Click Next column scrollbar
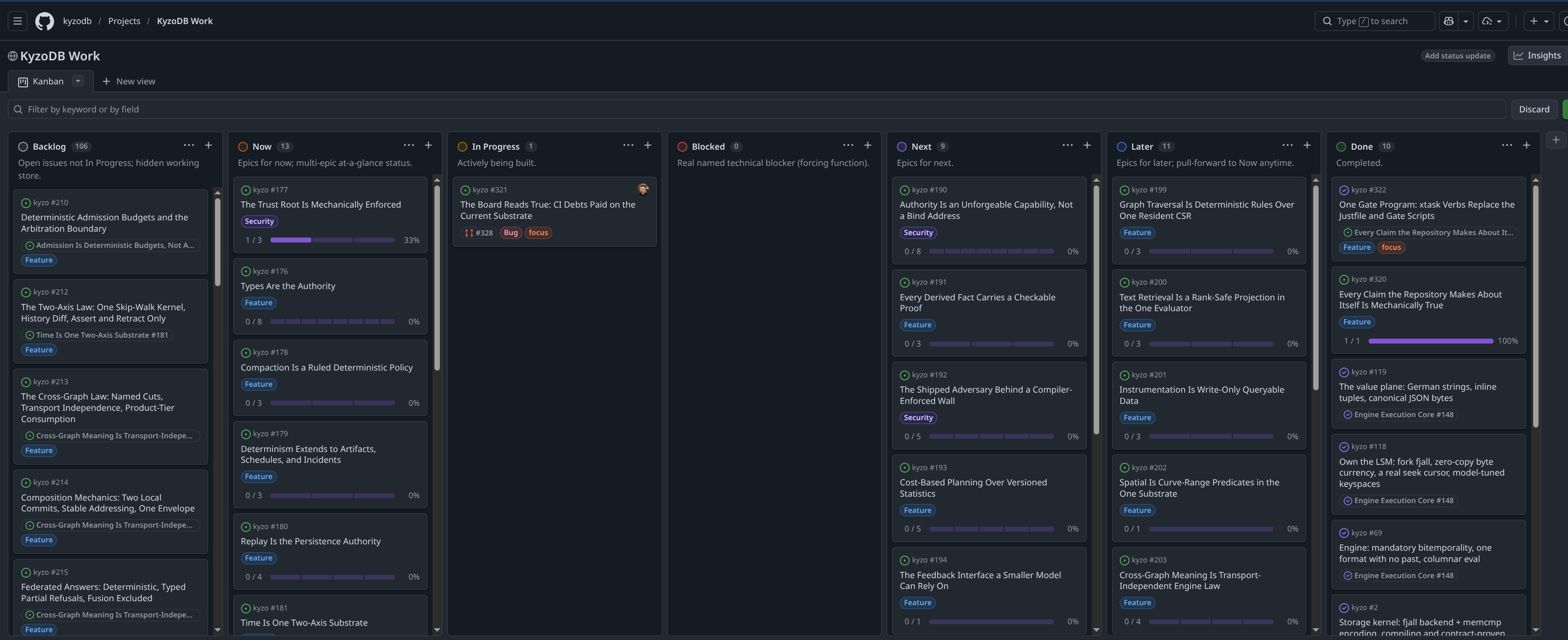This screenshot has height=640, width=1568. [1096, 309]
